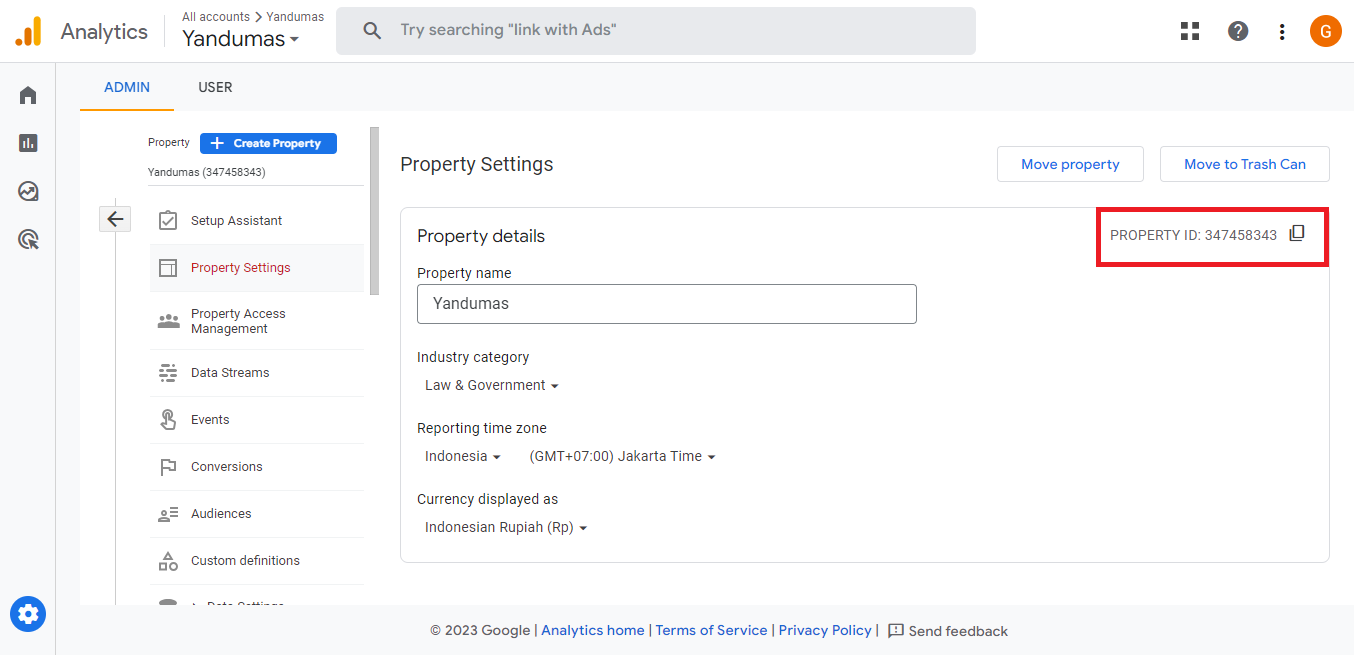The image size is (1354, 655).
Task: Click the Send feedback link text
Action: 958,631
